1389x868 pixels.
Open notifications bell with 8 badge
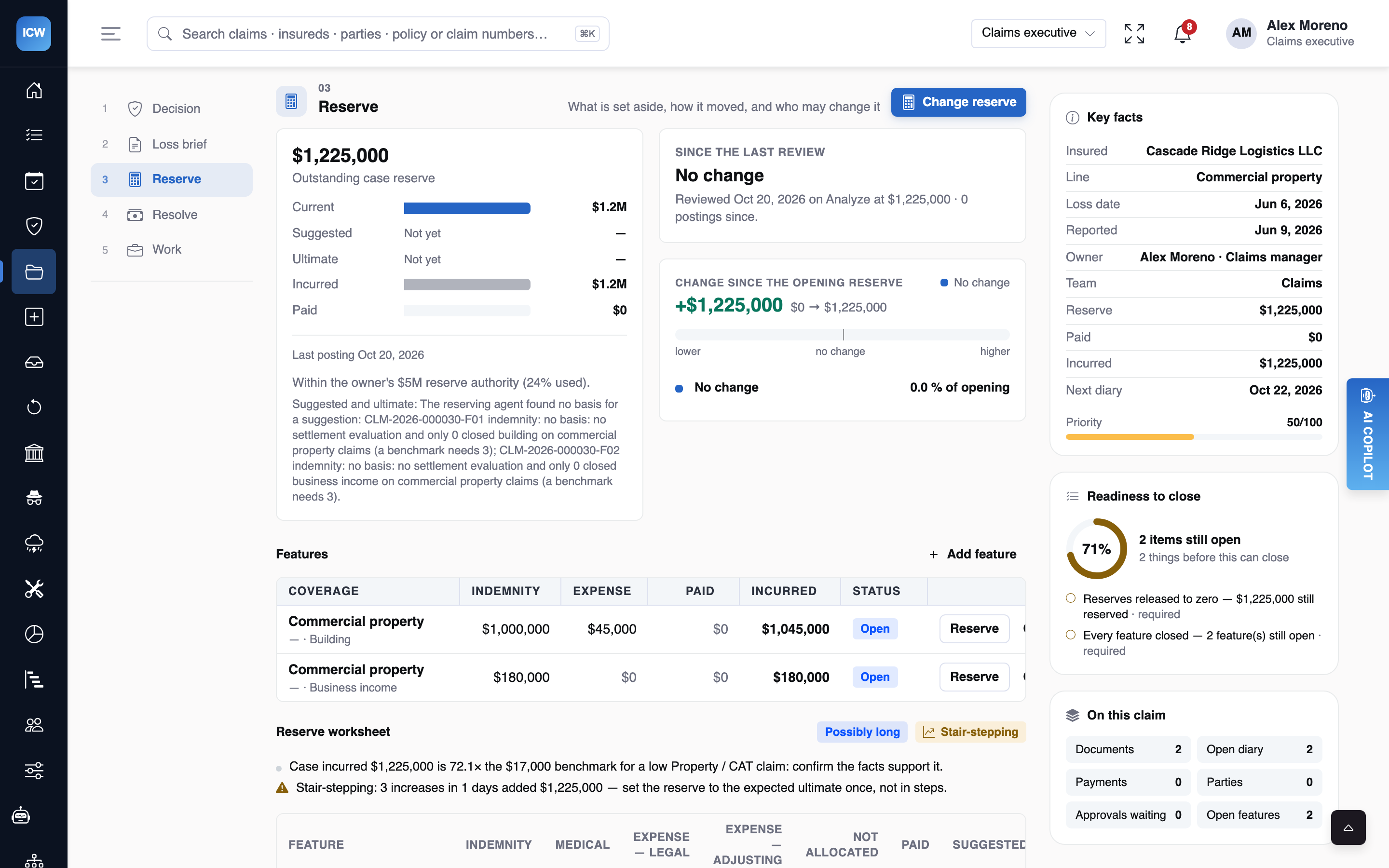pyautogui.click(x=1183, y=34)
